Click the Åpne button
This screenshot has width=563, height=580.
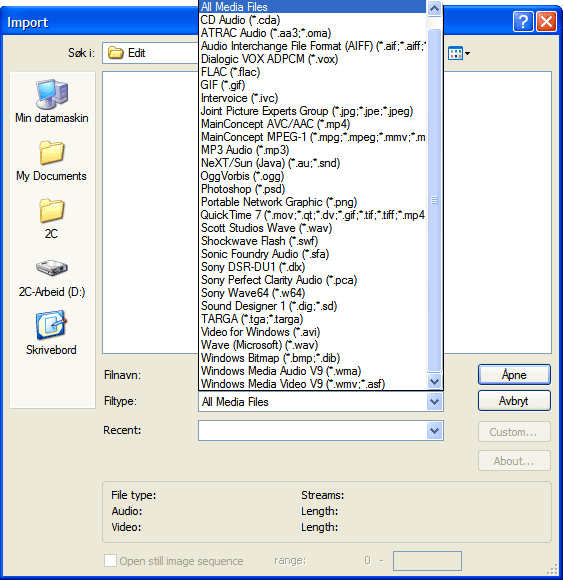click(514, 375)
